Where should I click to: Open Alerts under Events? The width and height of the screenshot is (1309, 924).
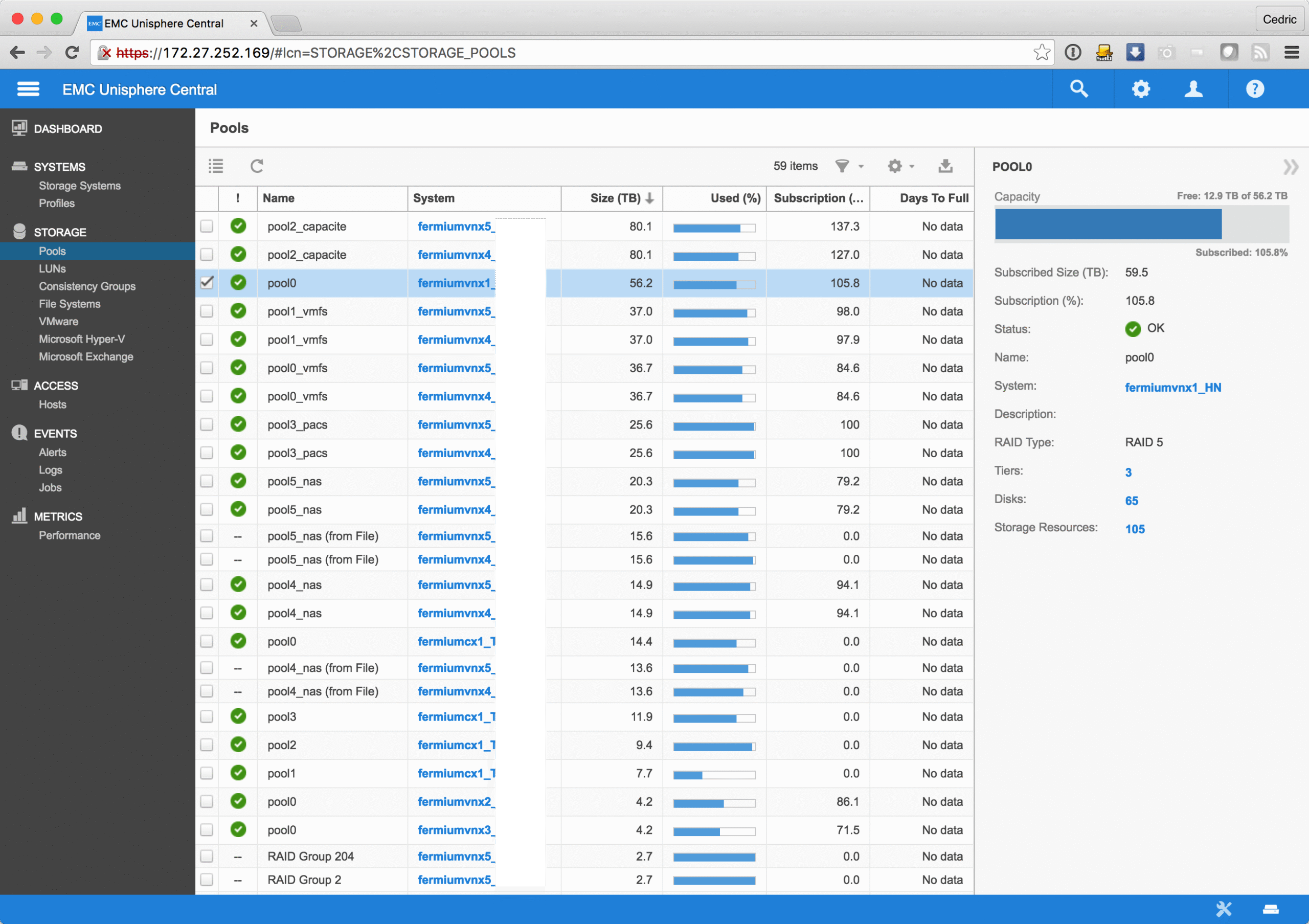pyautogui.click(x=53, y=452)
